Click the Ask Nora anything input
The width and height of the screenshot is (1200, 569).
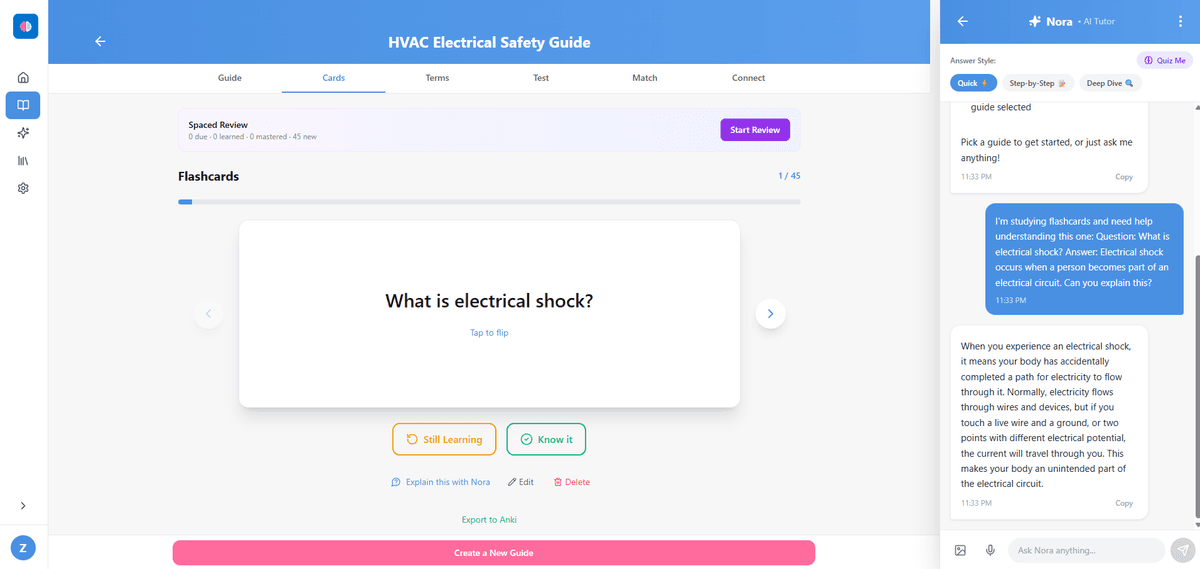click(x=1085, y=550)
